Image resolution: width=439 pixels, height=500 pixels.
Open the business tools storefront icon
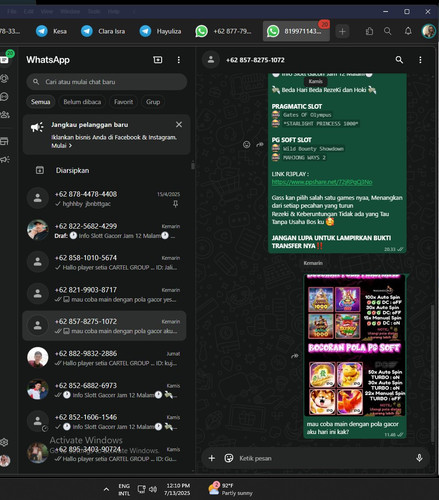pyautogui.click(x=5, y=141)
